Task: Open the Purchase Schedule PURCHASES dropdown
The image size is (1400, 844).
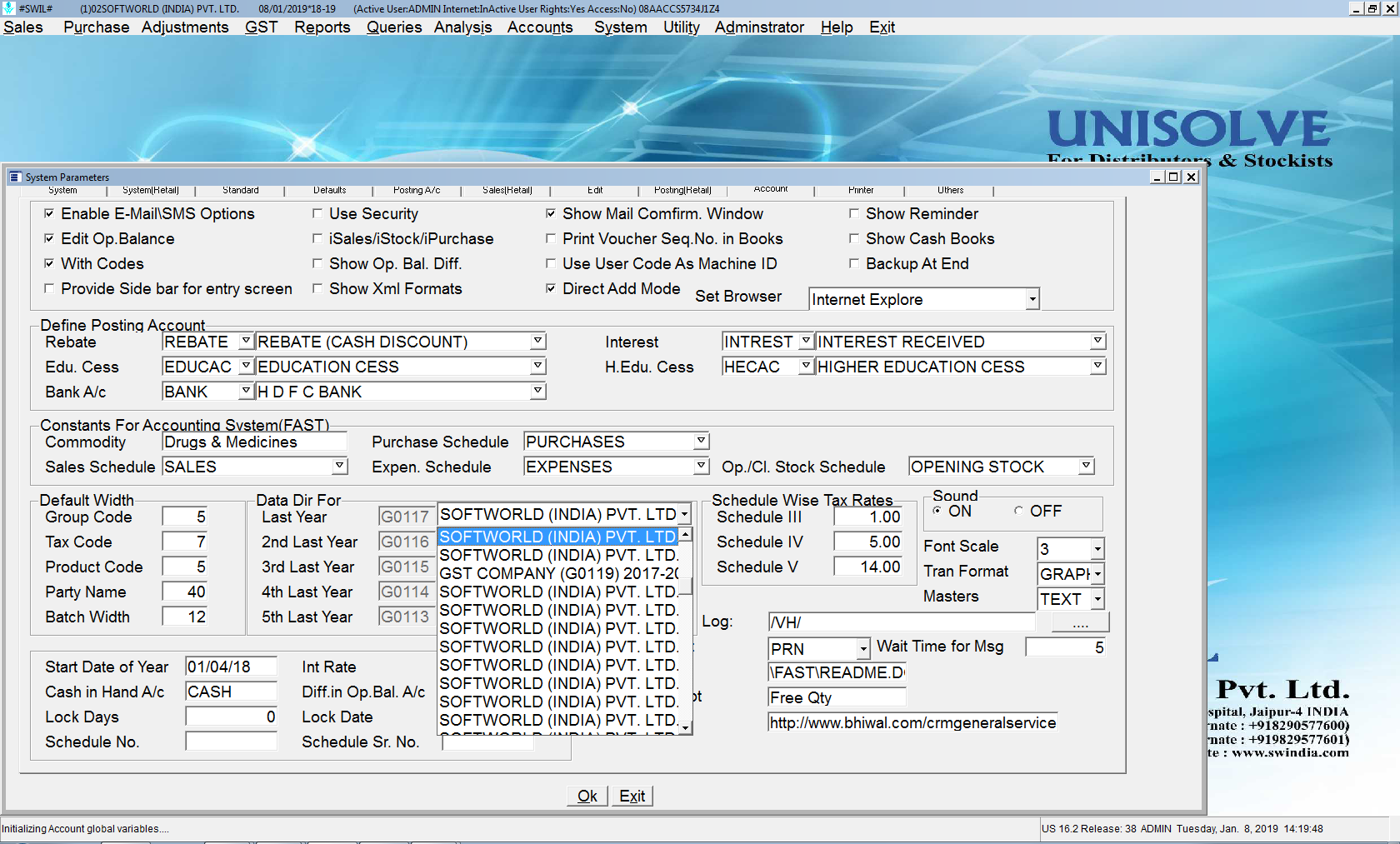Action: pos(702,441)
